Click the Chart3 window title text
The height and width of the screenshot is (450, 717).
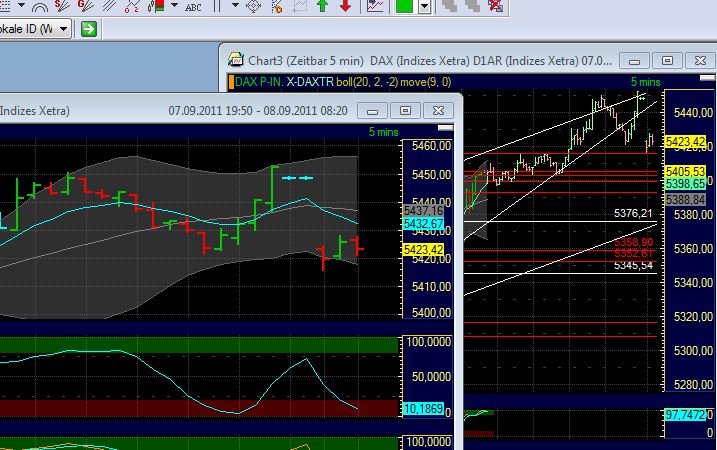pos(430,60)
